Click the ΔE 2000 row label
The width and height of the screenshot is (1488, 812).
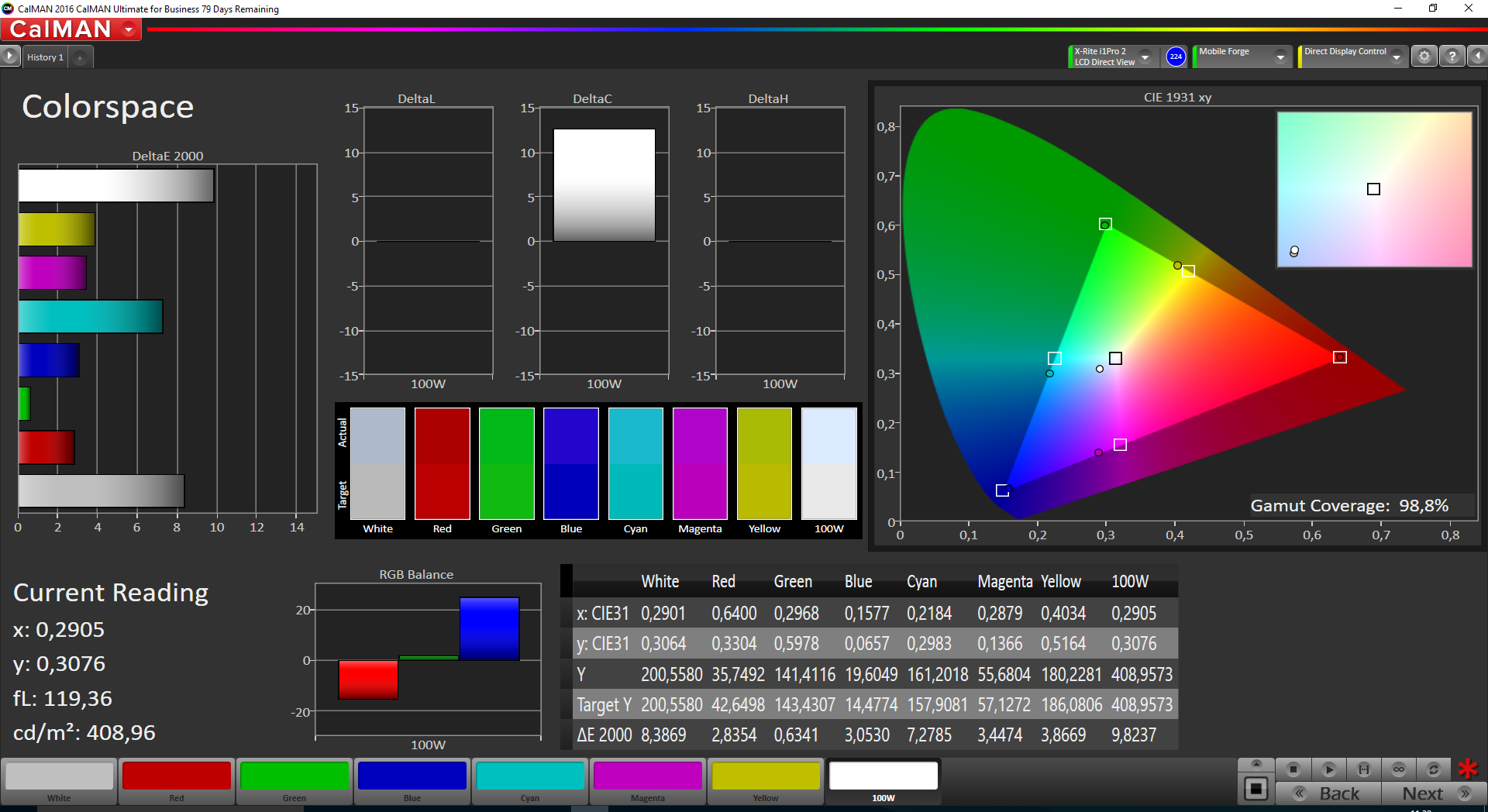click(604, 735)
